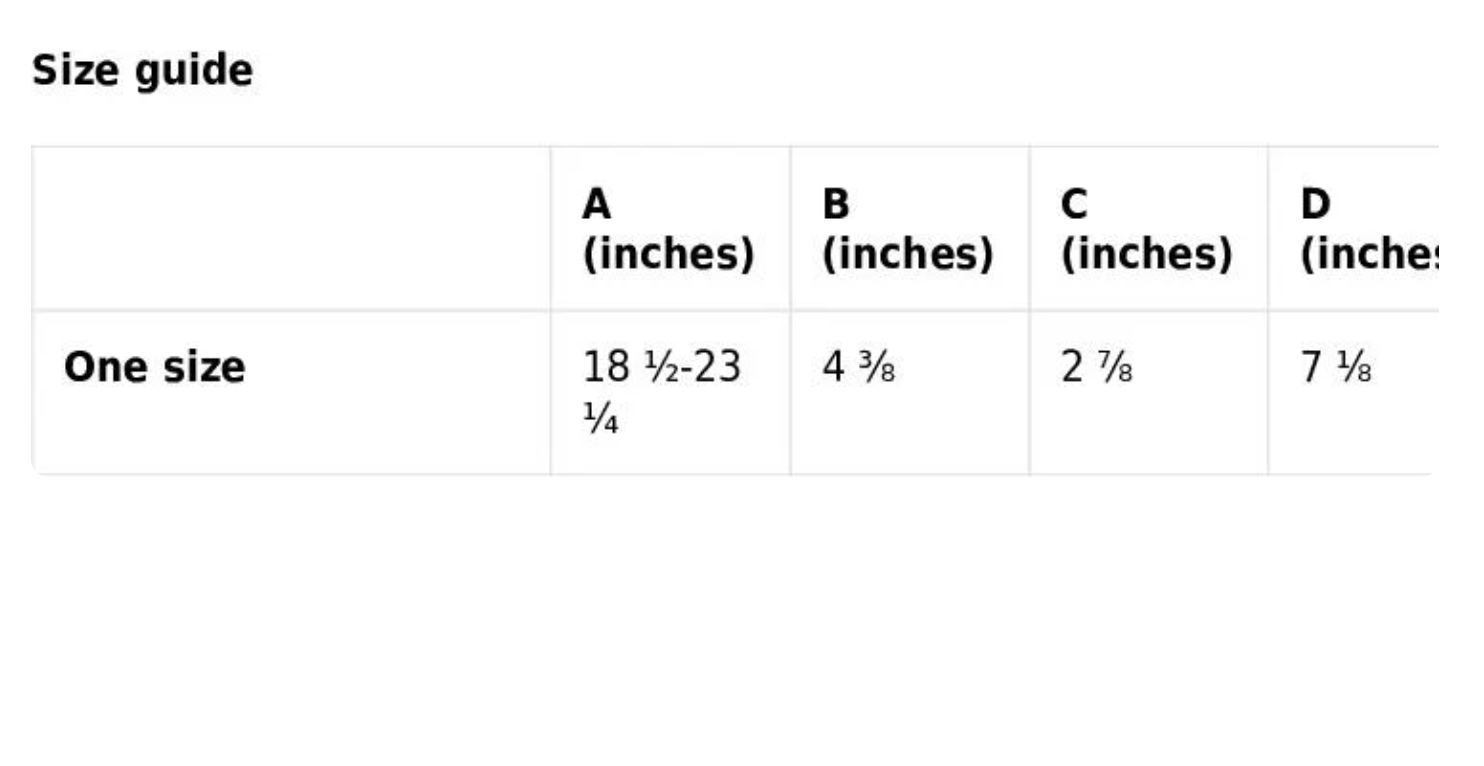
Task: Click the empty top-left header cell
Action: [x=291, y=229]
